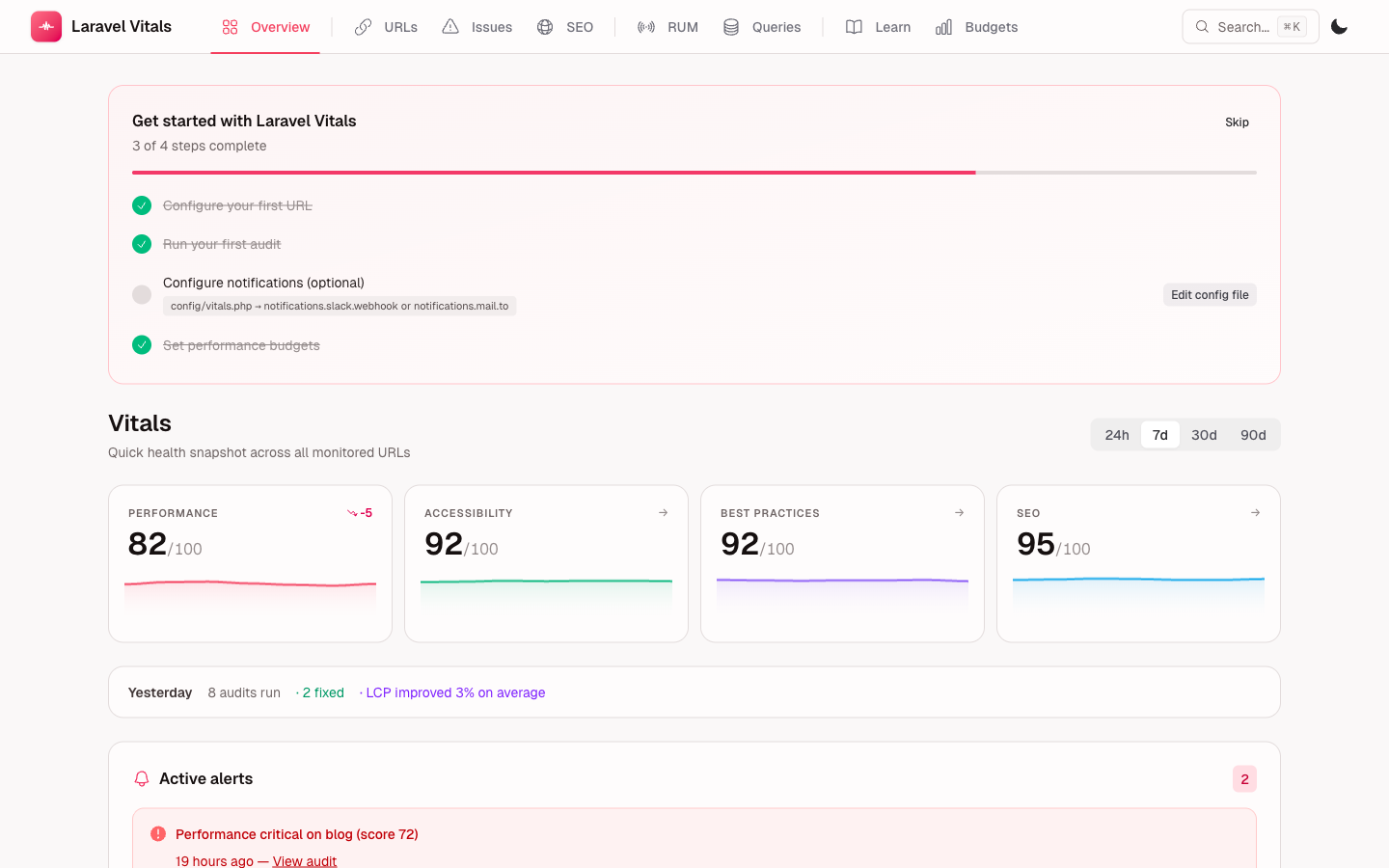Screen dimensions: 1389x868
Task: Click the Performance -5 trend indicator
Action: [x=360, y=513]
